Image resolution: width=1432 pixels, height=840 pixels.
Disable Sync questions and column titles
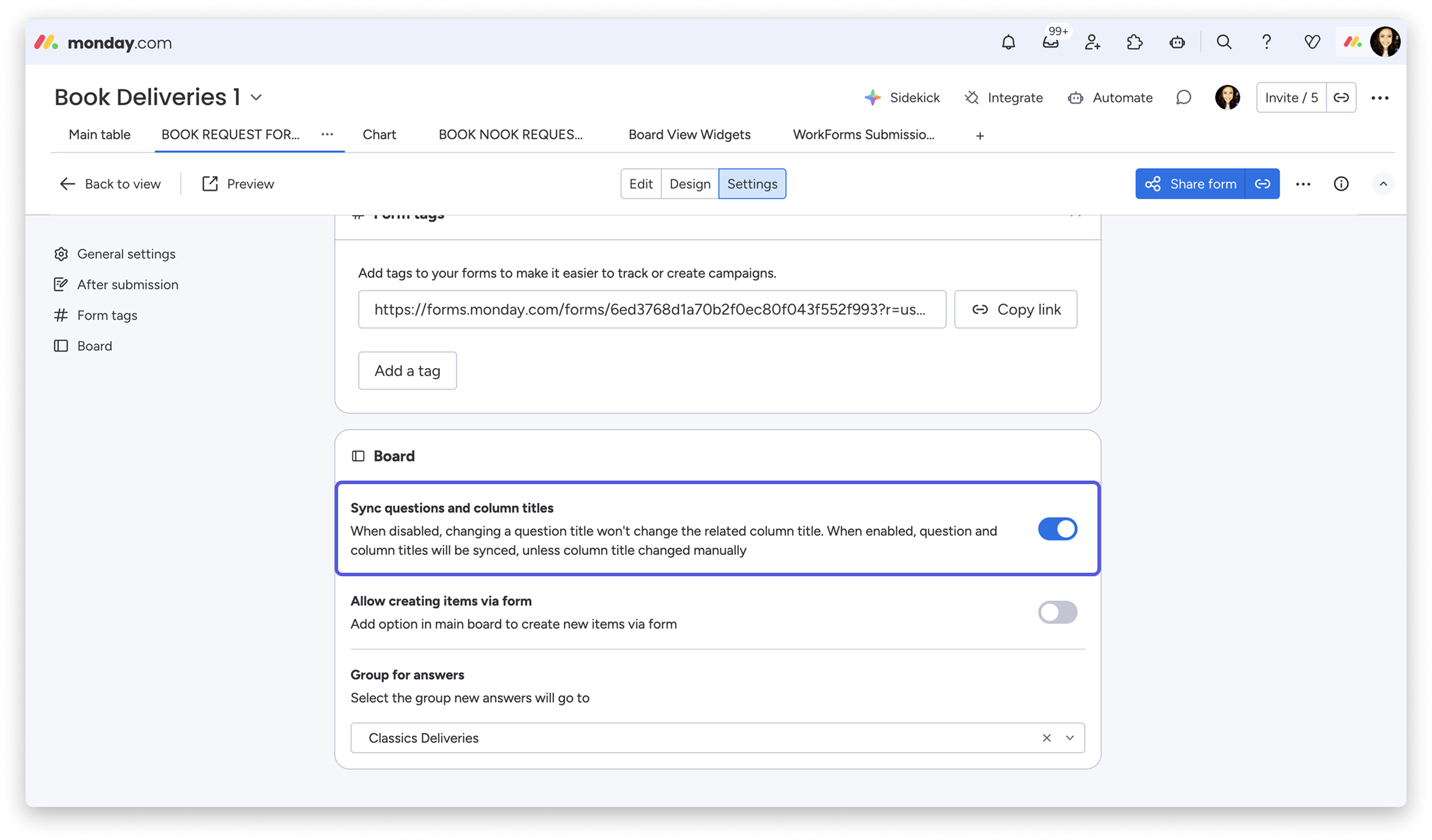click(x=1058, y=529)
